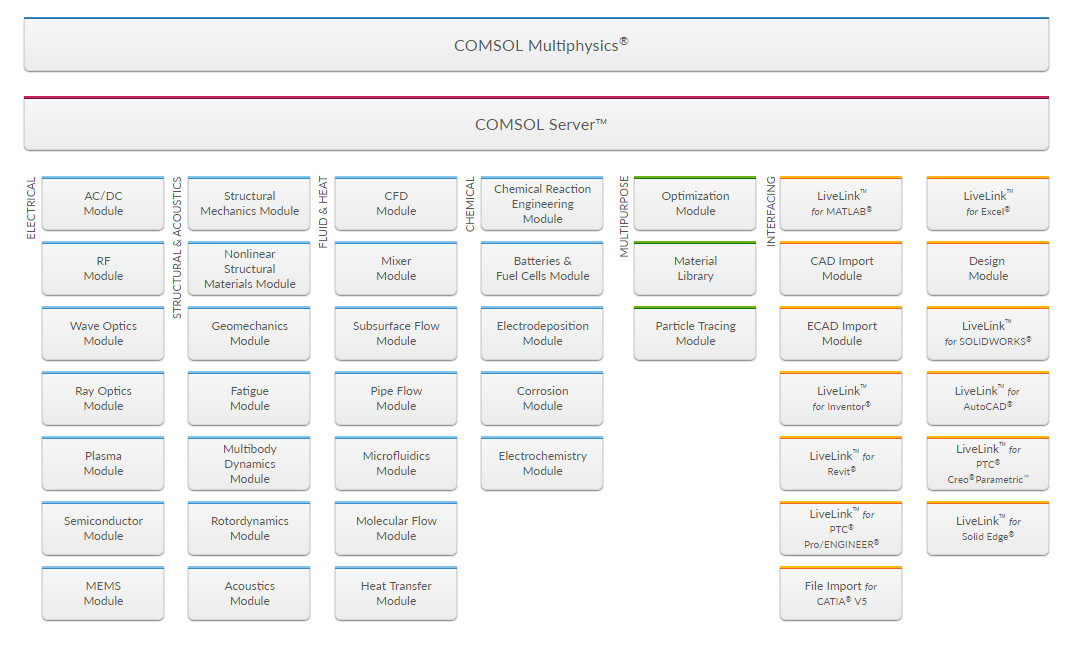Choose the Semiconductor Module tile
Image resolution: width=1078 pixels, height=649 pixels.
103,529
